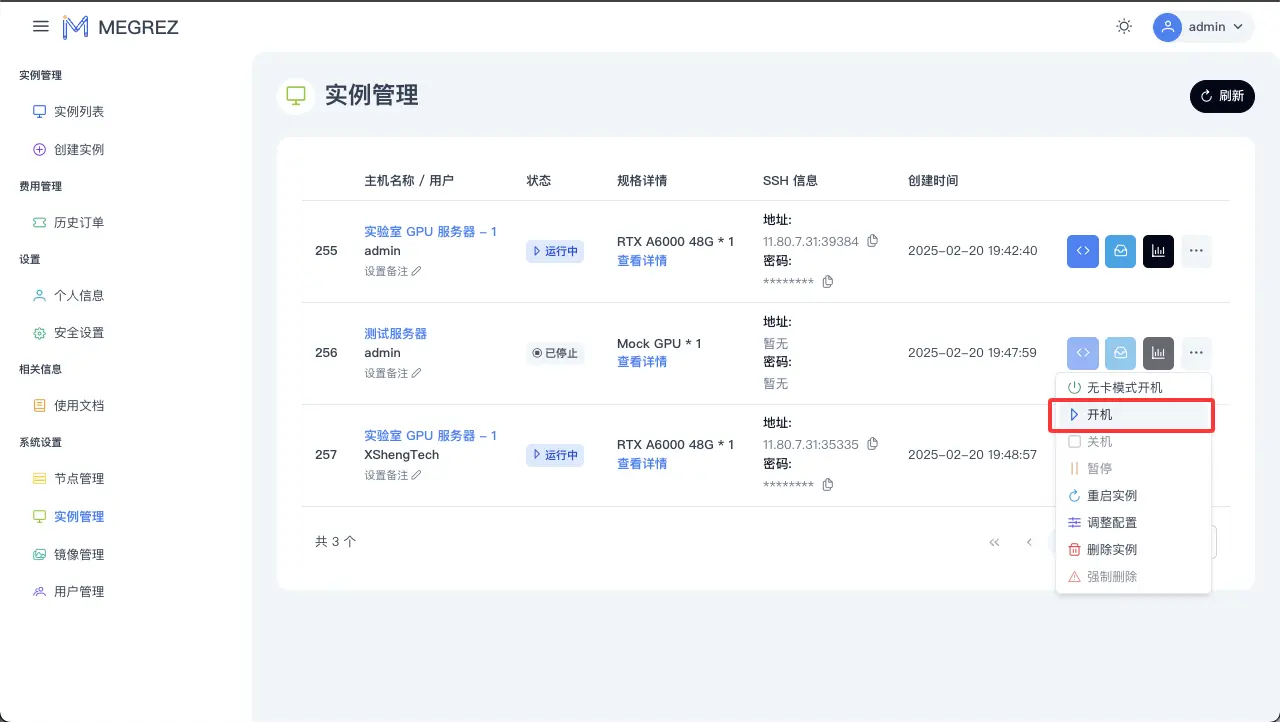Open monitoring chart icon for instance 255
The height and width of the screenshot is (722, 1280).
[1158, 251]
